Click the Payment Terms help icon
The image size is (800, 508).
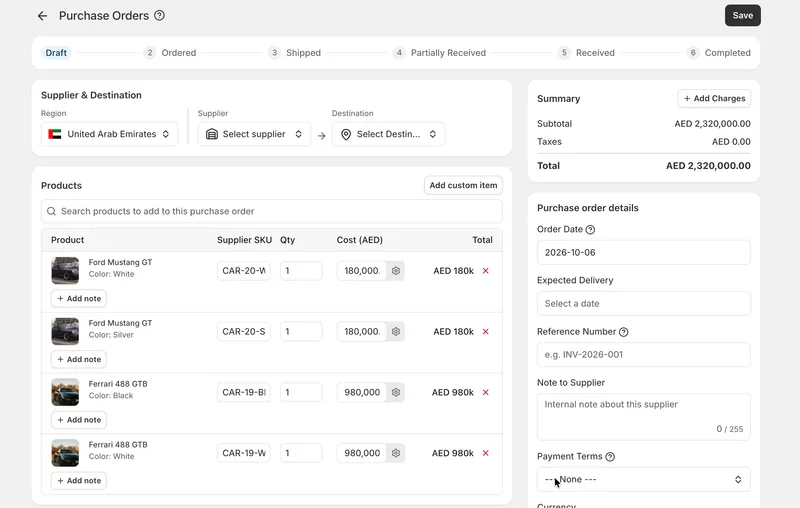pos(610,456)
